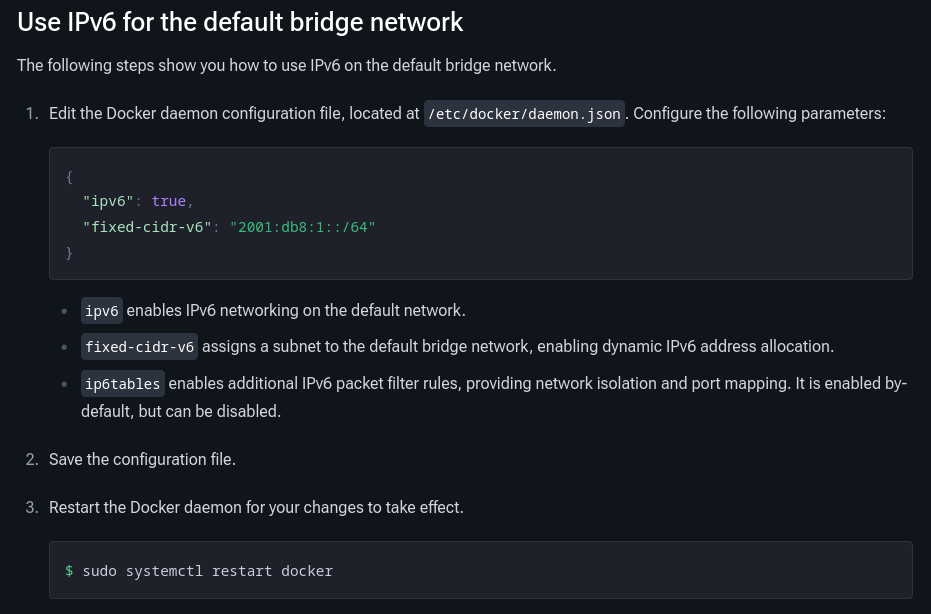Click the opening curly brace of the JSON

coord(69,176)
